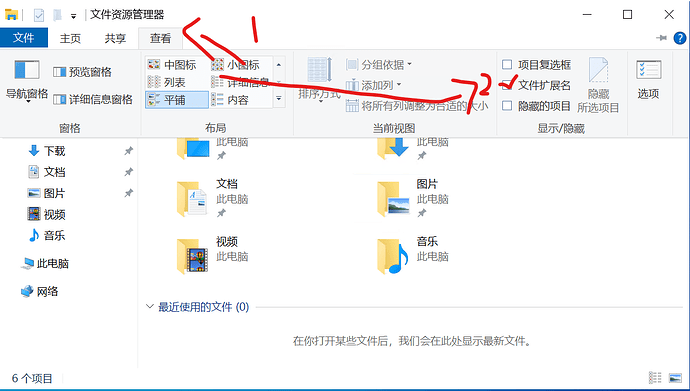Collapse the 最近使用的文件 section

coord(150,307)
